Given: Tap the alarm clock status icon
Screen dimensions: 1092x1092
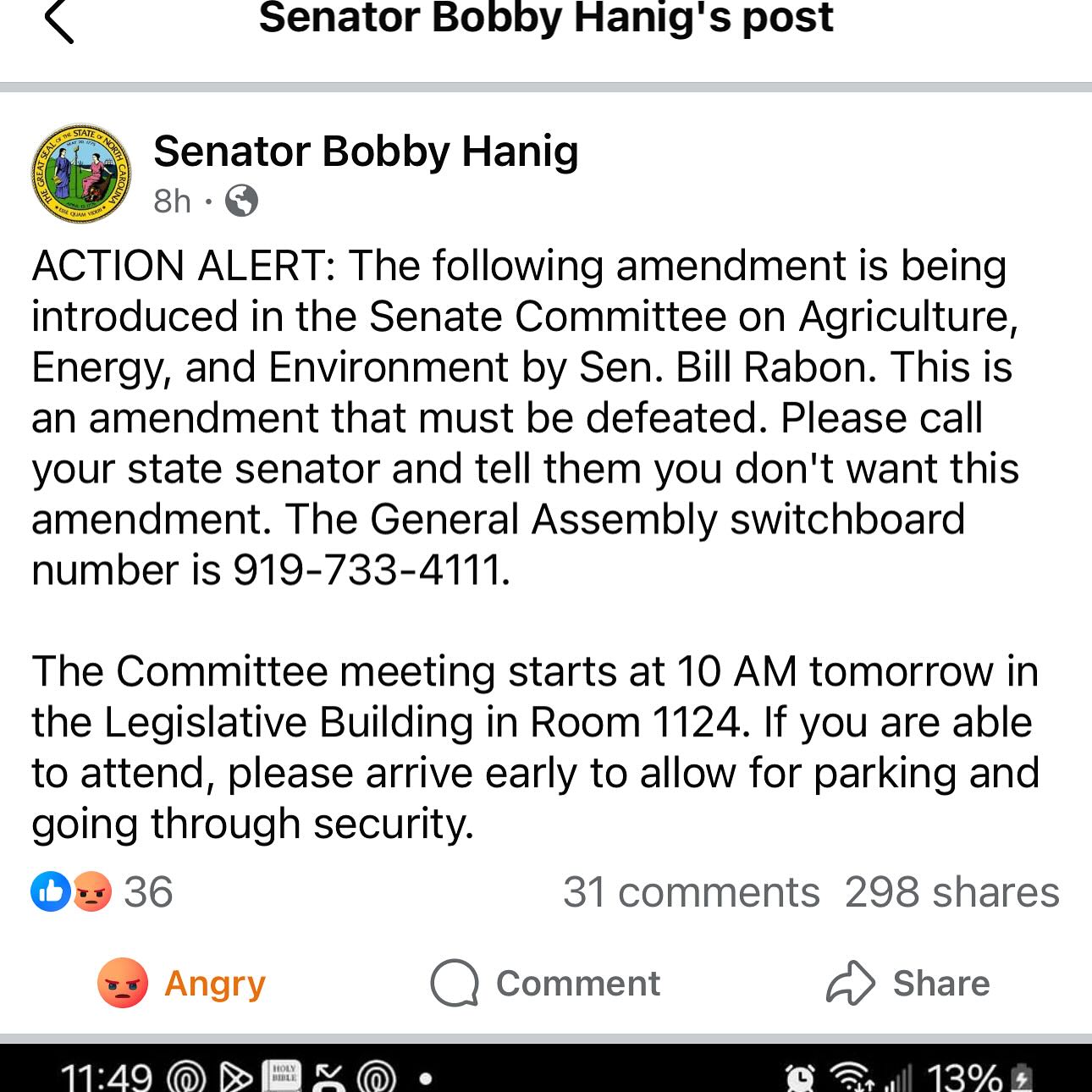Looking at the screenshot, I should (801, 1078).
